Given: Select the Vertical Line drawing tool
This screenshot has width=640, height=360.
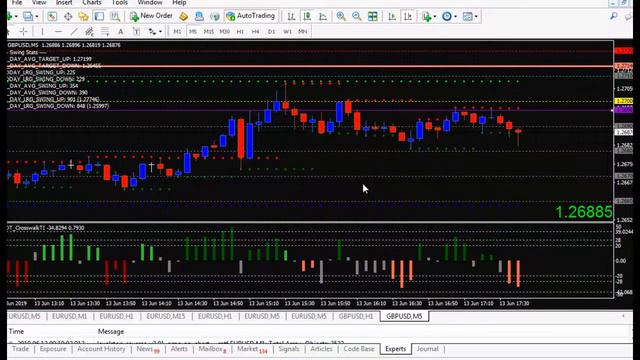Looking at the screenshot, I should tap(42, 31).
